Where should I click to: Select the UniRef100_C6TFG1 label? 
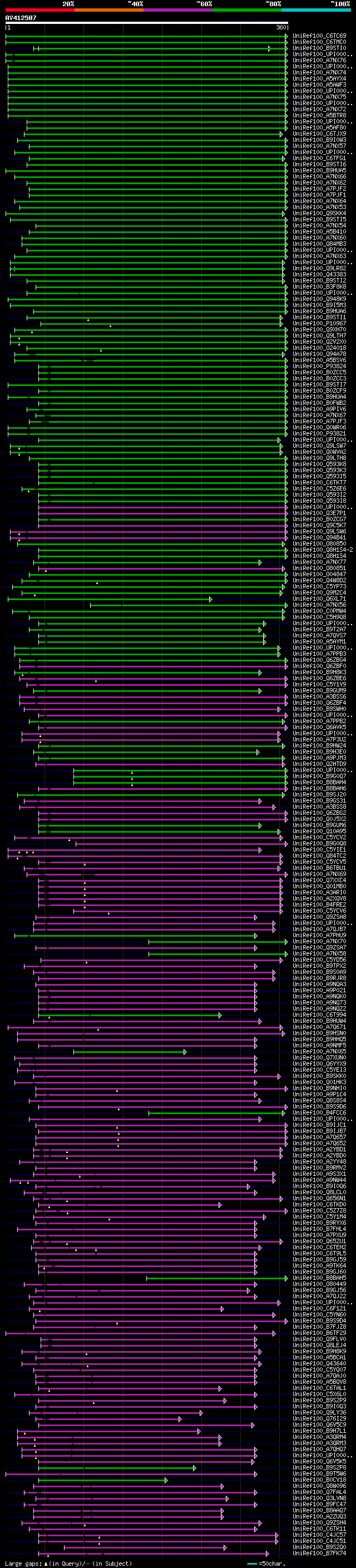[319, 159]
